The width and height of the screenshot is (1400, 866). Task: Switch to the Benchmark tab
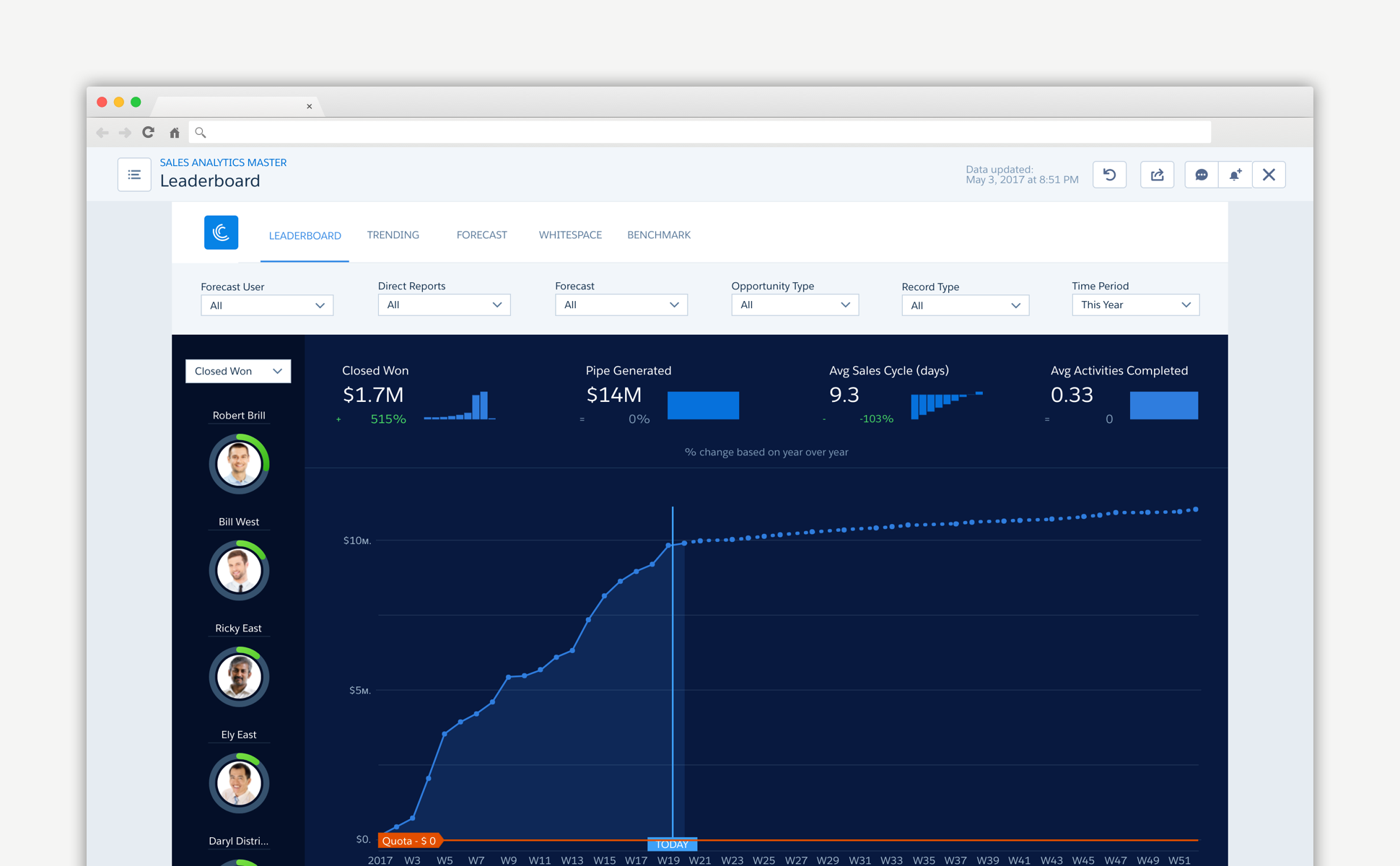coord(658,235)
